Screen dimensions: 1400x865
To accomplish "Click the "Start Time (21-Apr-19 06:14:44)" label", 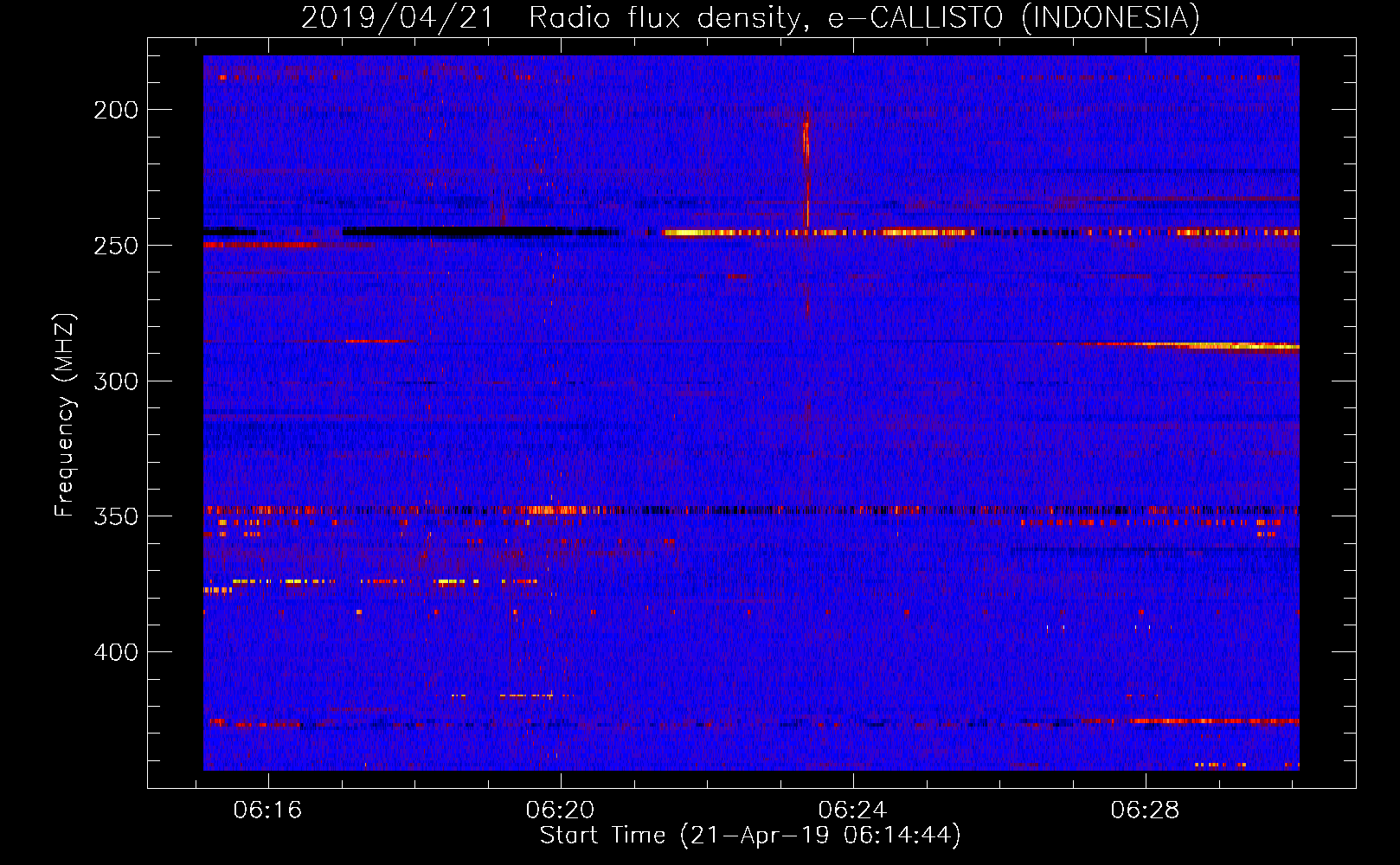I will click(x=750, y=836).
